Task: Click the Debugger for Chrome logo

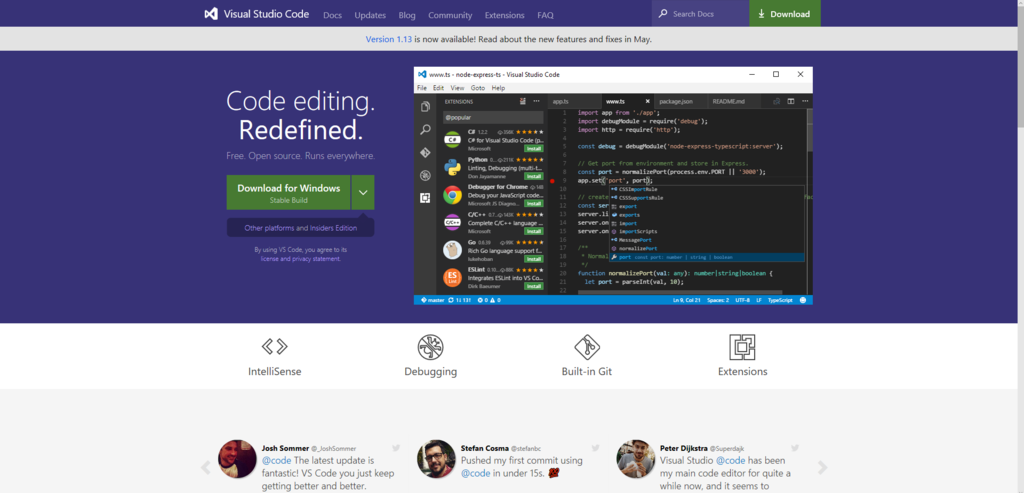Action: click(453, 195)
